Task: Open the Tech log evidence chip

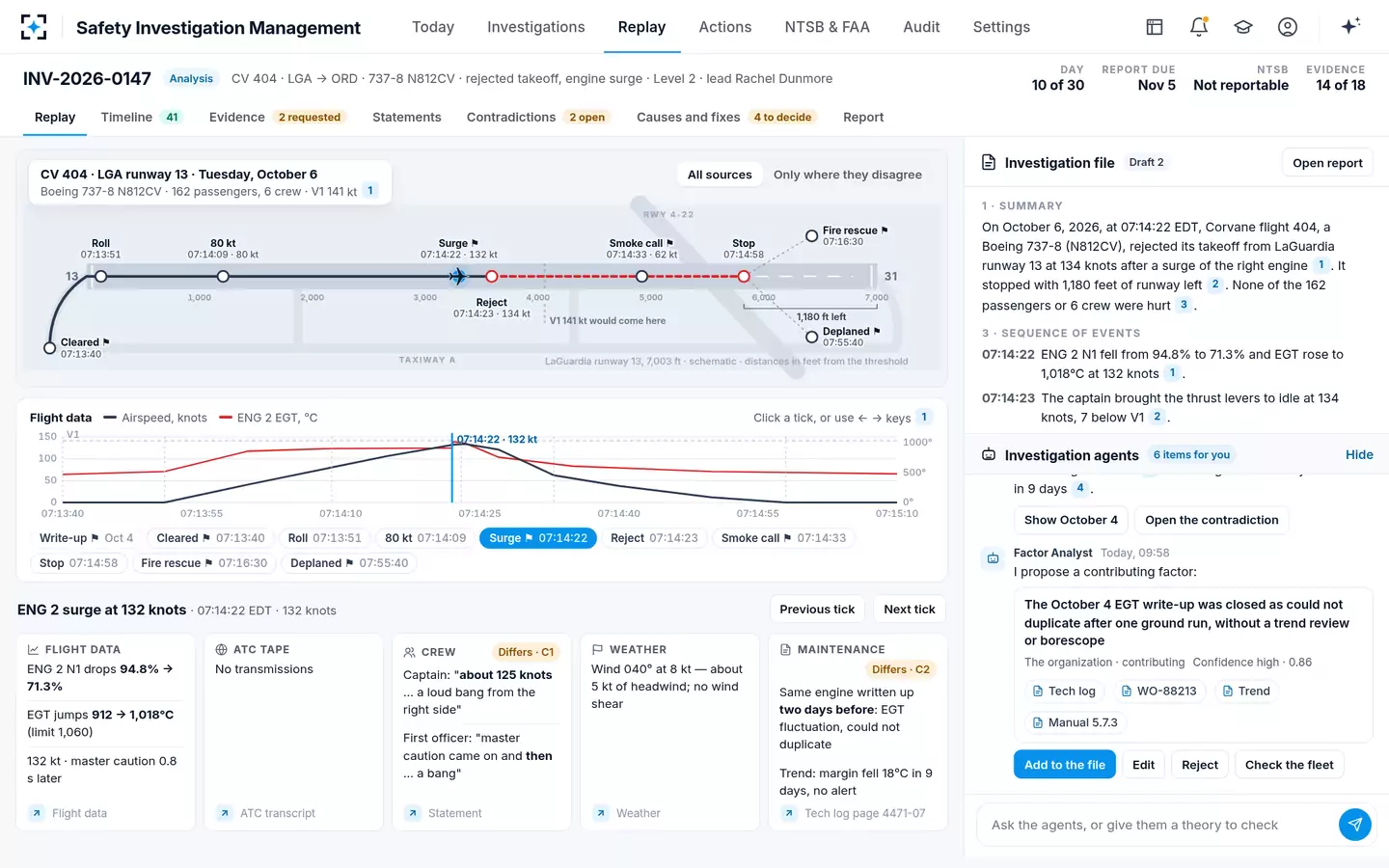Action: (1064, 691)
